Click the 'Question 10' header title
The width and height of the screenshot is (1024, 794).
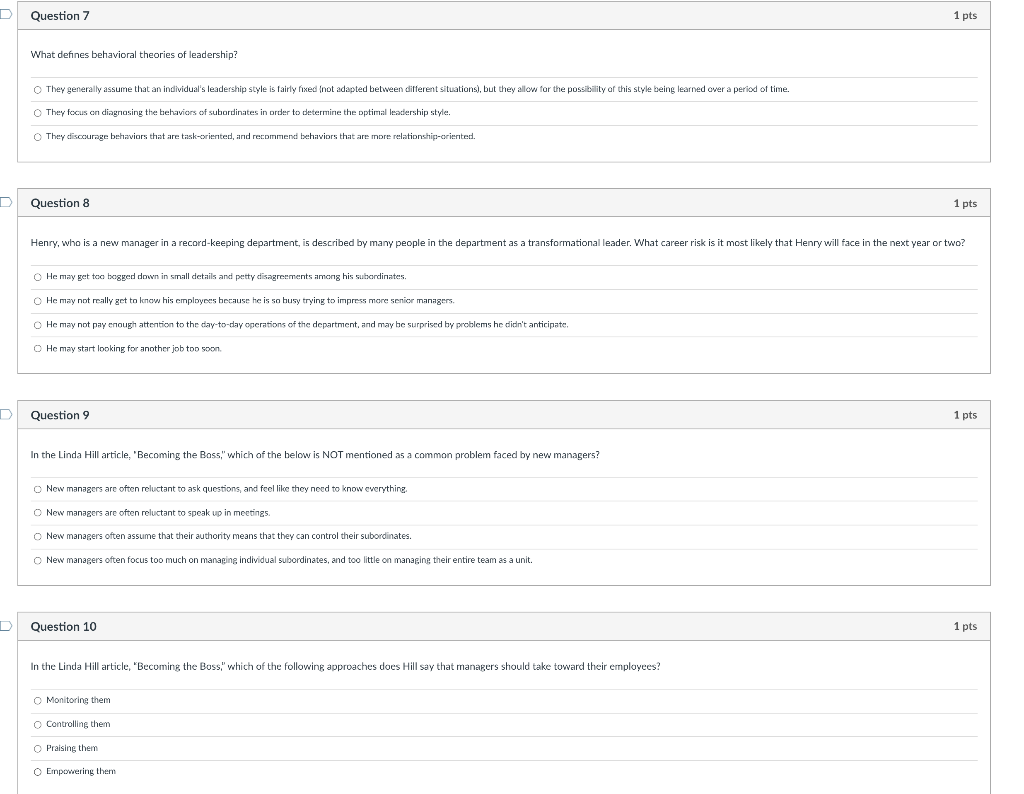click(x=63, y=627)
